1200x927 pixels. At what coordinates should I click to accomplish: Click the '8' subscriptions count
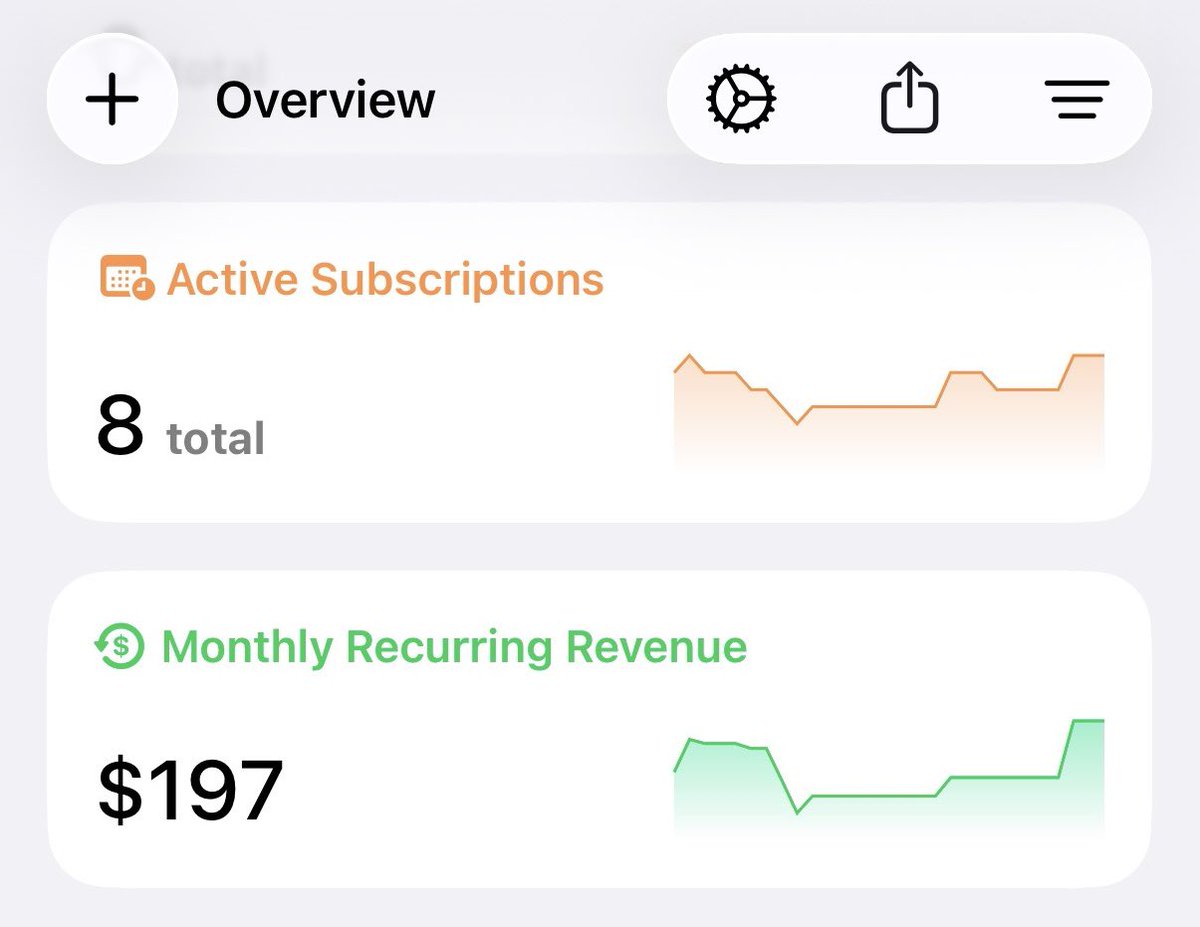[120, 425]
